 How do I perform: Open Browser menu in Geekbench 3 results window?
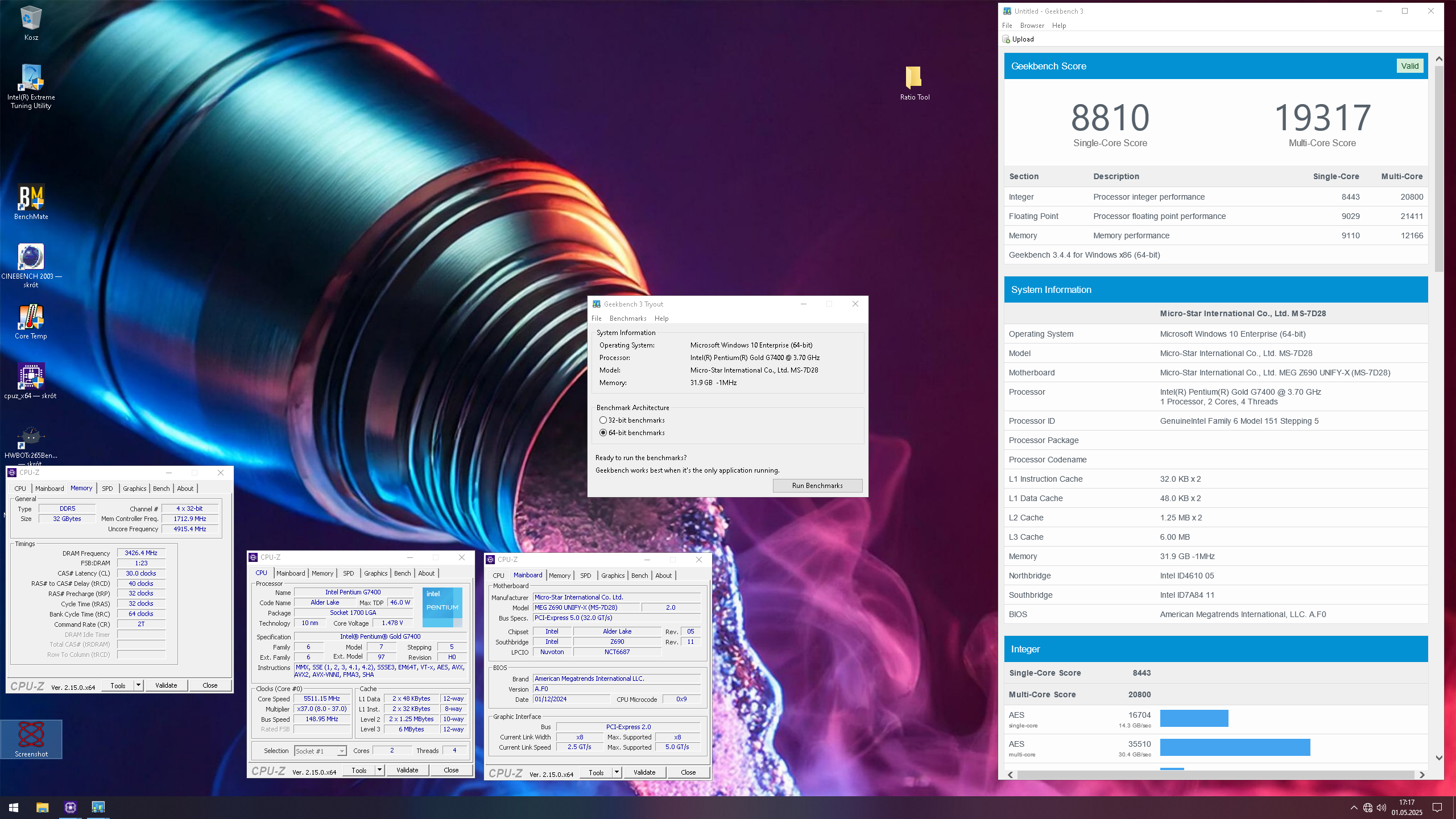1032,26
